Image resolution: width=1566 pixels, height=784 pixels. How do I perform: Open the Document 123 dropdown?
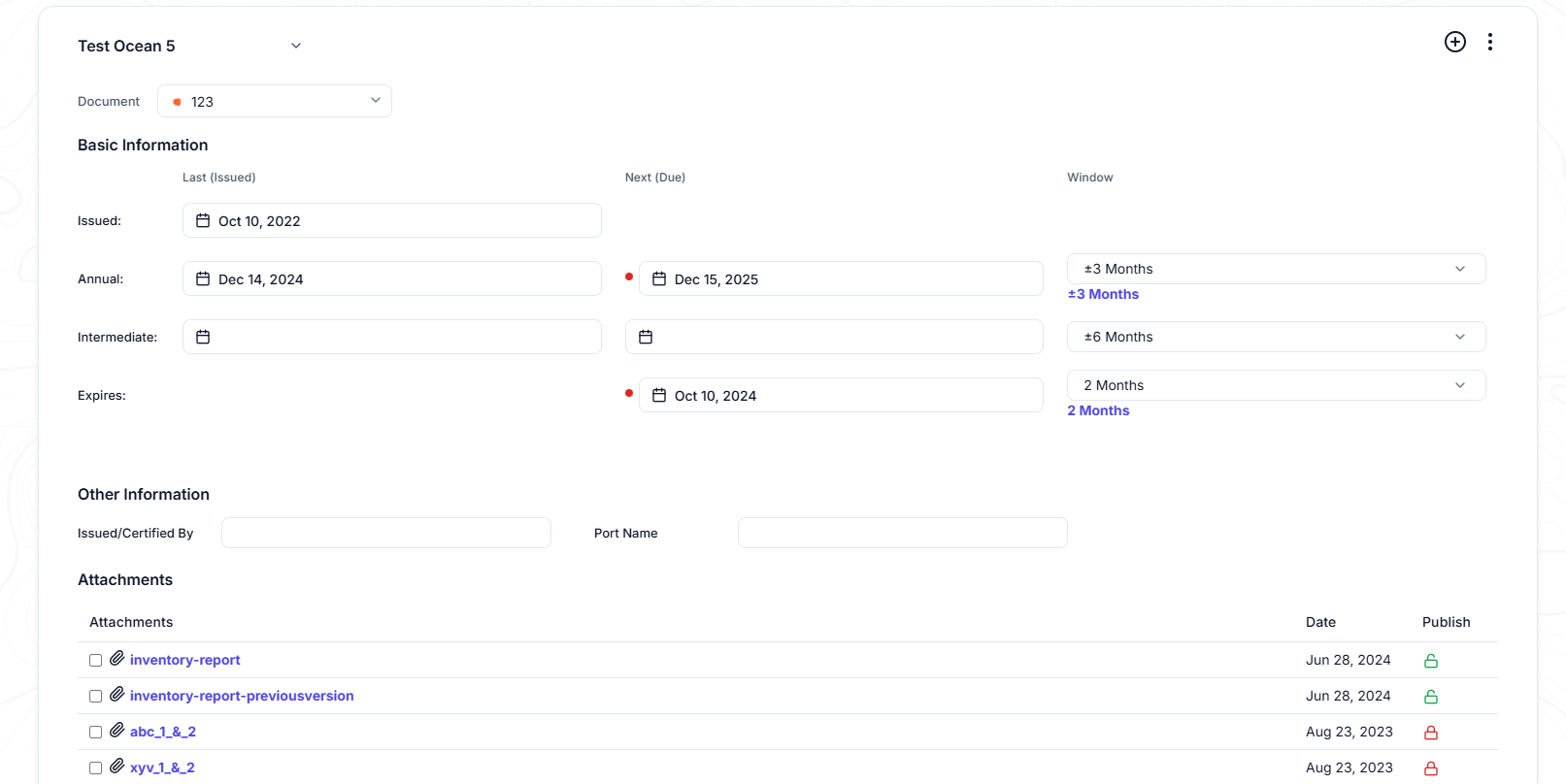(275, 101)
